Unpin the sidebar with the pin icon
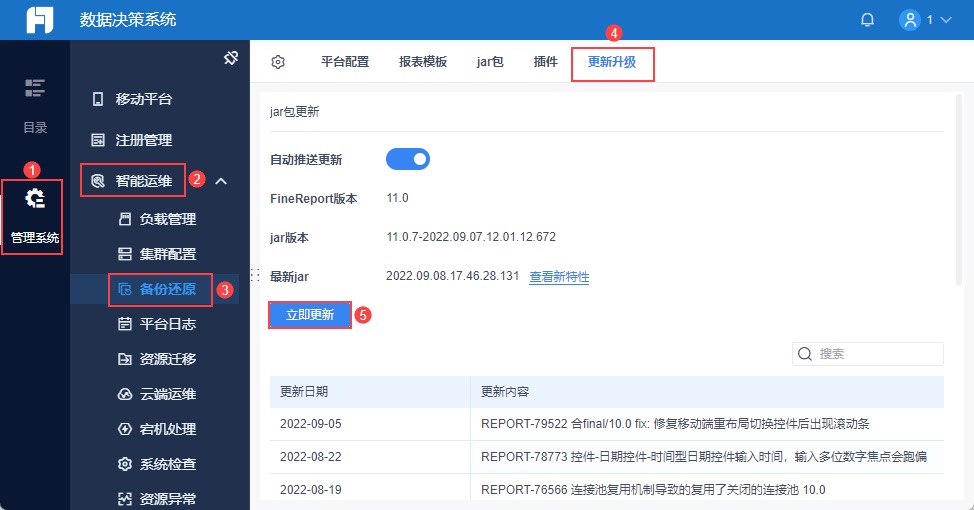This screenshot has height=510, width=974. tap(231, 58)
